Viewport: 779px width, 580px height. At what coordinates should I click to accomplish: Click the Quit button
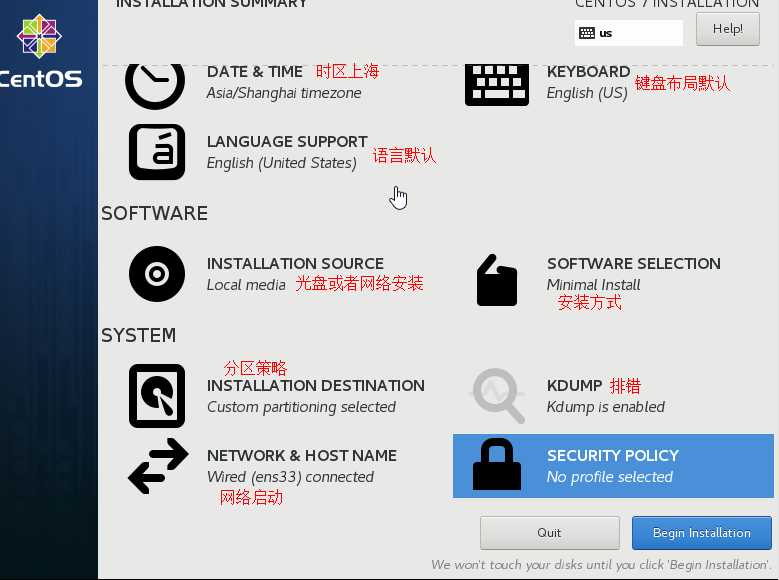549,533
